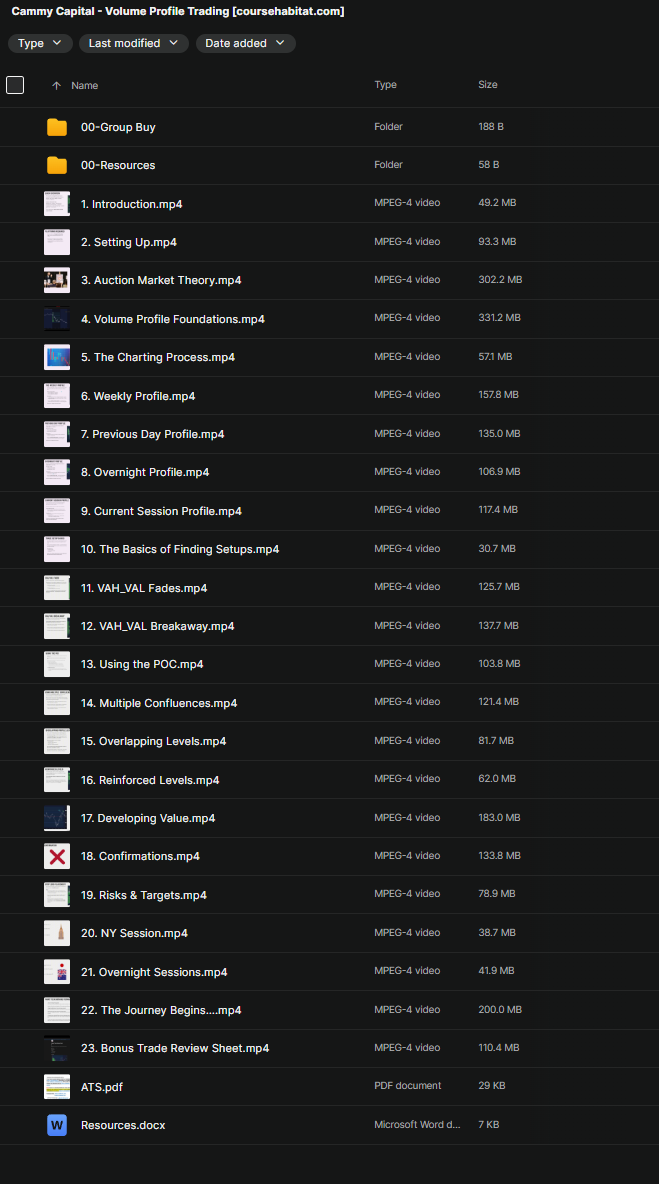Screen dimensions: 659x1184
Task: Open 1. Introduction.mp4 video file
Action: click(x=131, y=204)
